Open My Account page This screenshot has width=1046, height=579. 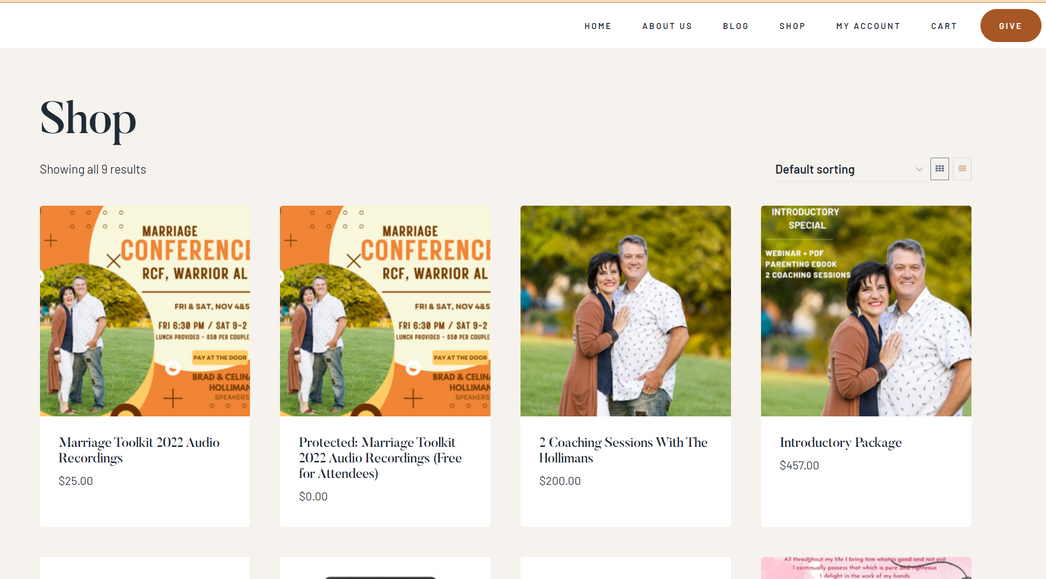[x=868, y=26]
